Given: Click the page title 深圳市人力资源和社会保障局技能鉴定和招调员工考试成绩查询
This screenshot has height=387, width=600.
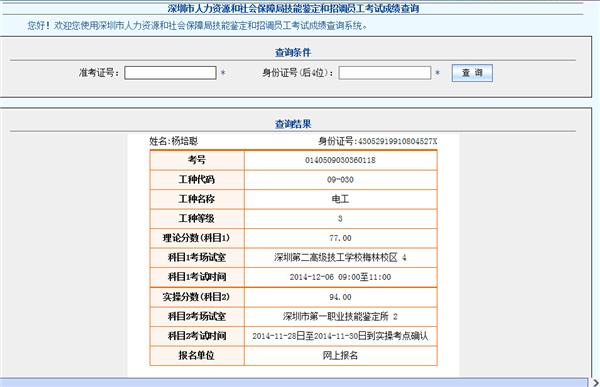Looking at the screenshot, I should tap(293, 8).
